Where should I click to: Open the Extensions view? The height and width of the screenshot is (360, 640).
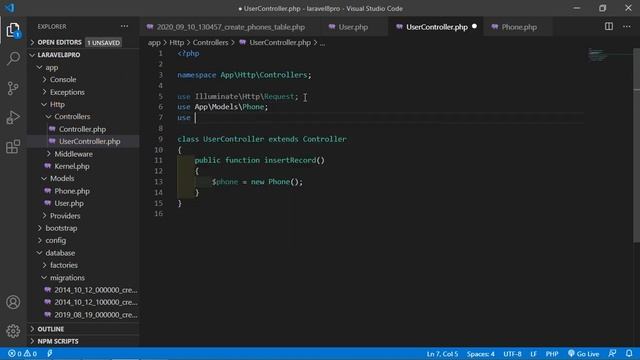coord(13,147)
